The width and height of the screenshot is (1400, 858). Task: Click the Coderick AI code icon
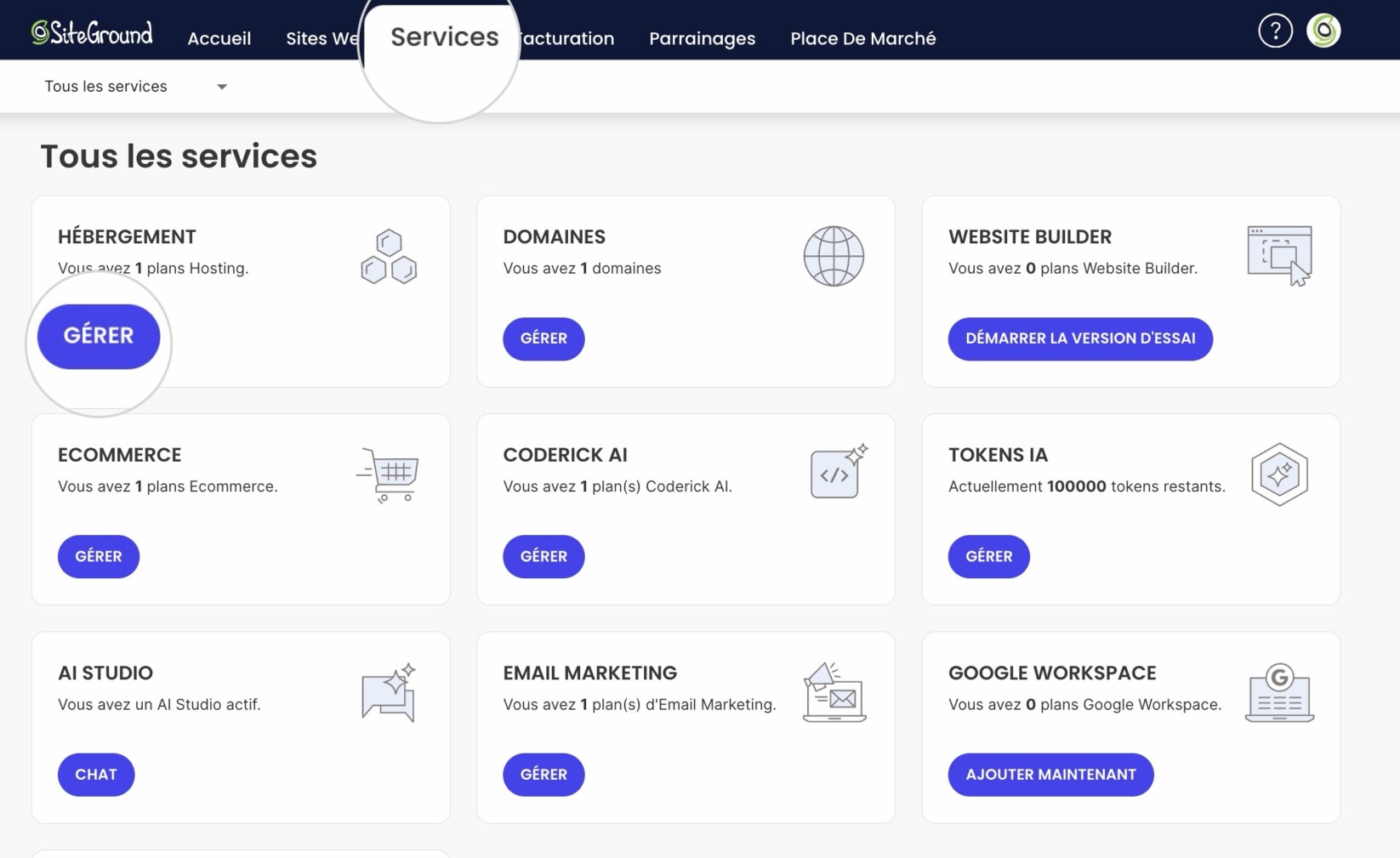[839, 471]
